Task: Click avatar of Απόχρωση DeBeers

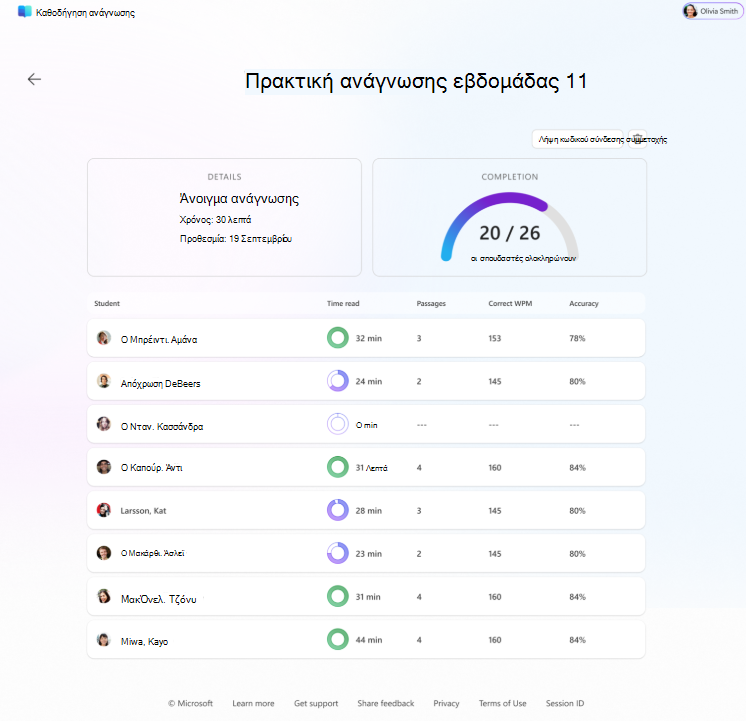Action: coord(104,381)
